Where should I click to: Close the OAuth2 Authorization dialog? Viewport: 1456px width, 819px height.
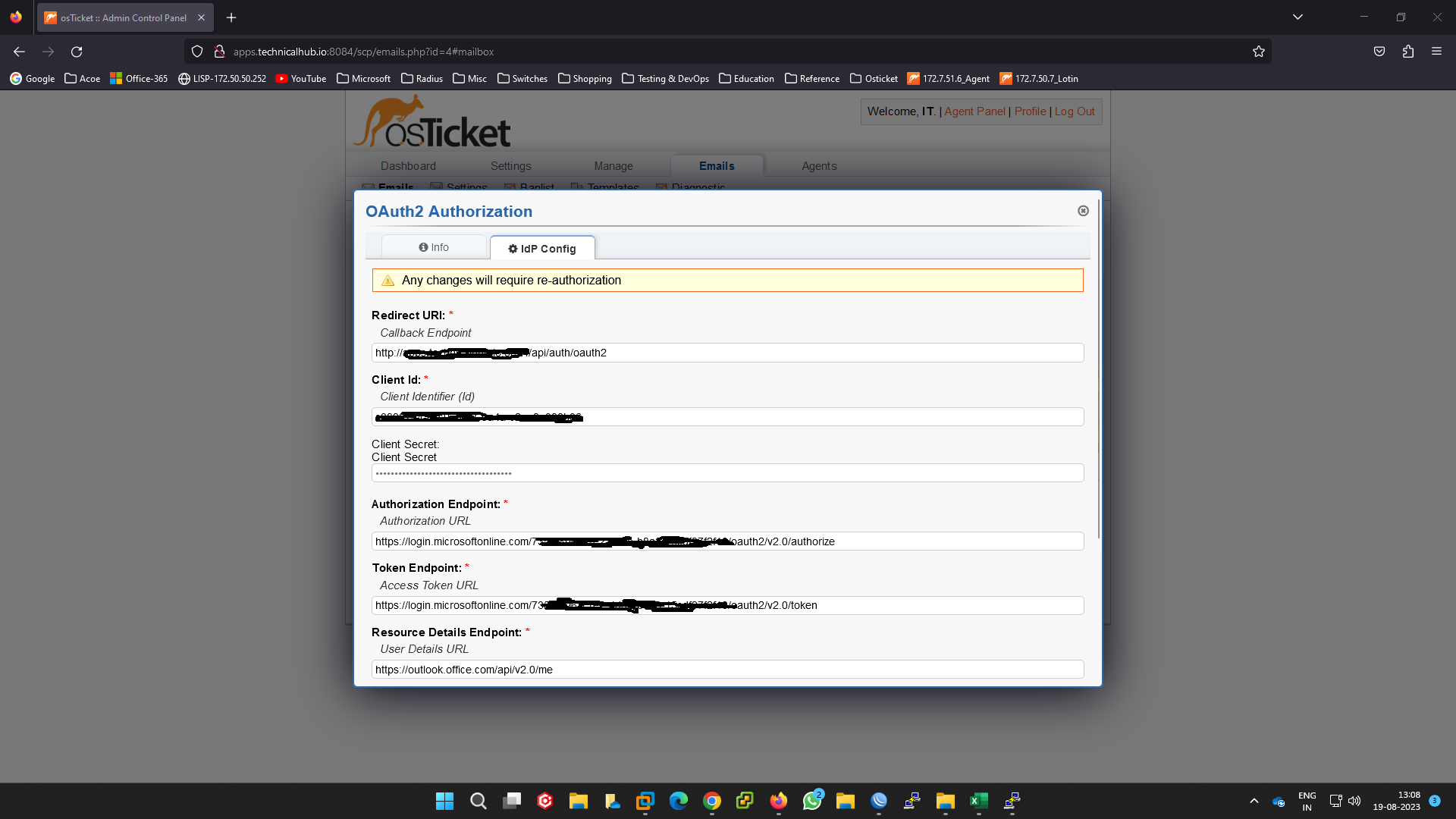1083,211
